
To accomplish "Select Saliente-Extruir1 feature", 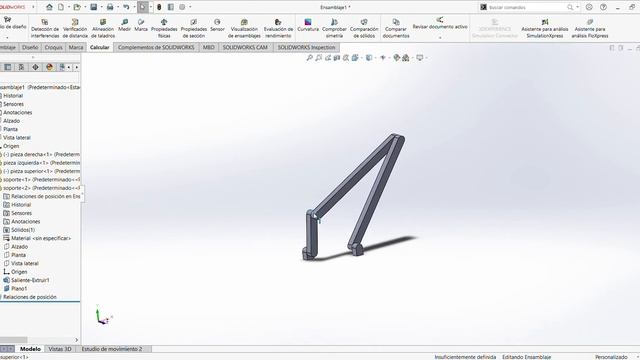I will point(30,280).
